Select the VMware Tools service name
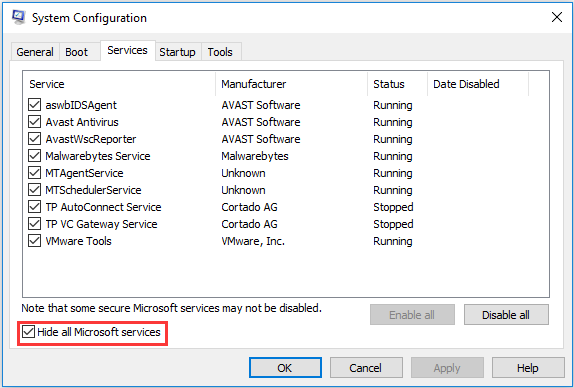Screen dimensions: 574x388 (78, 241)
